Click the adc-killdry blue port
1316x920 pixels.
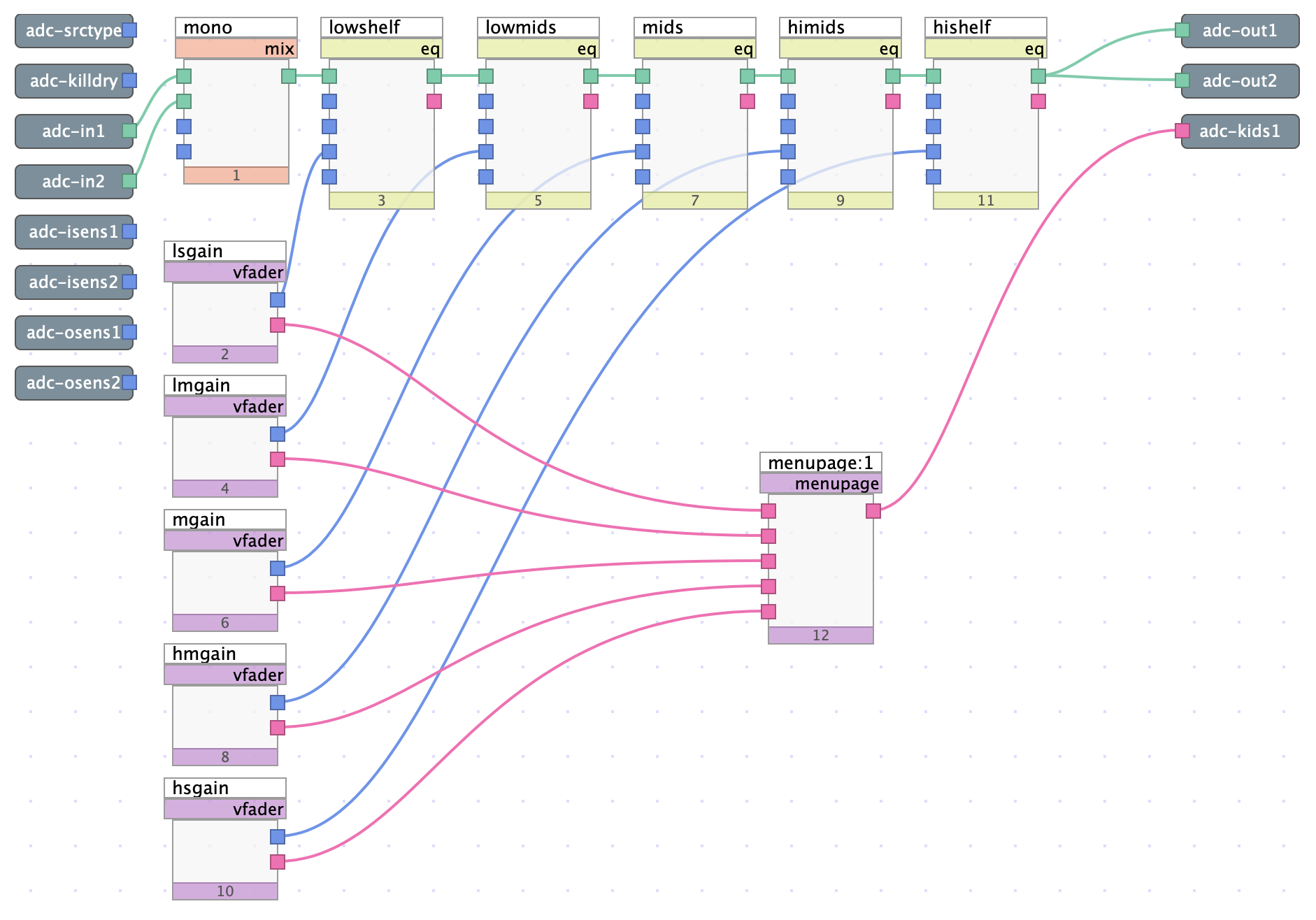pos(129,80)
